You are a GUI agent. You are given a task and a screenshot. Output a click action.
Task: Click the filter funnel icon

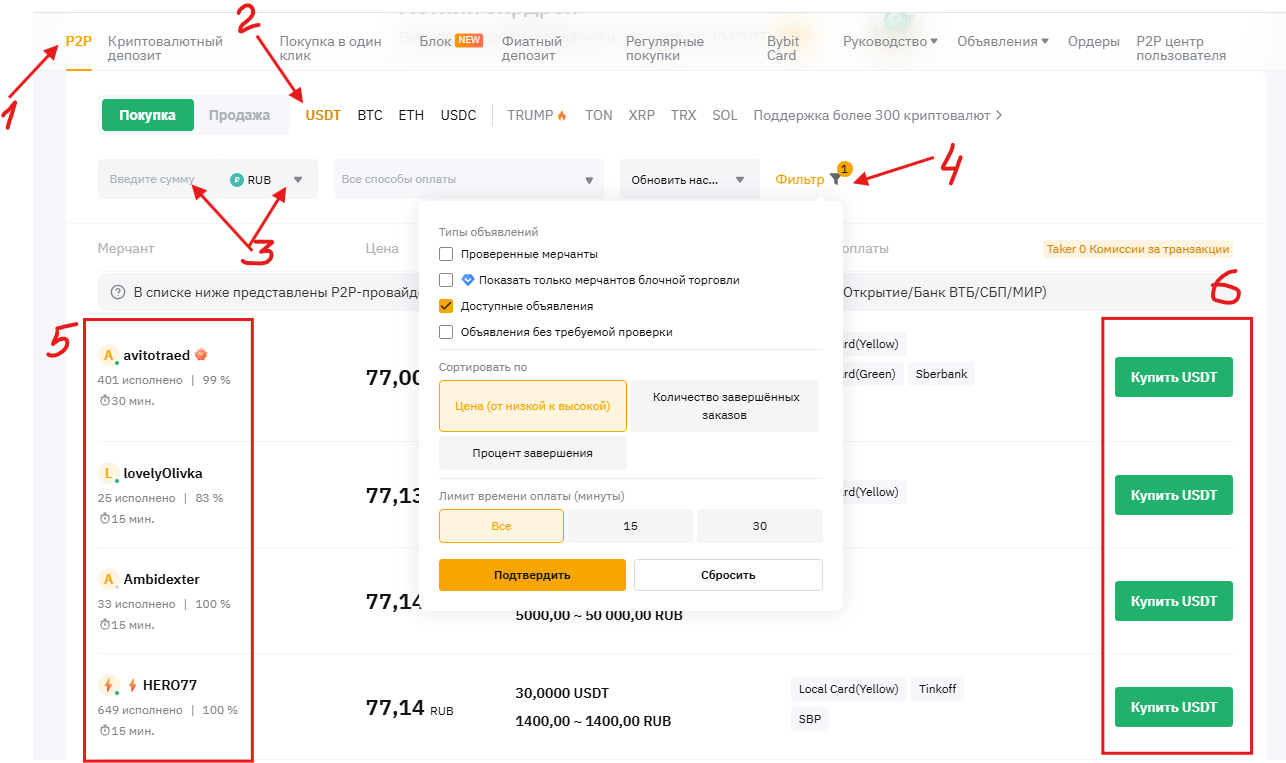coord(836,180)
